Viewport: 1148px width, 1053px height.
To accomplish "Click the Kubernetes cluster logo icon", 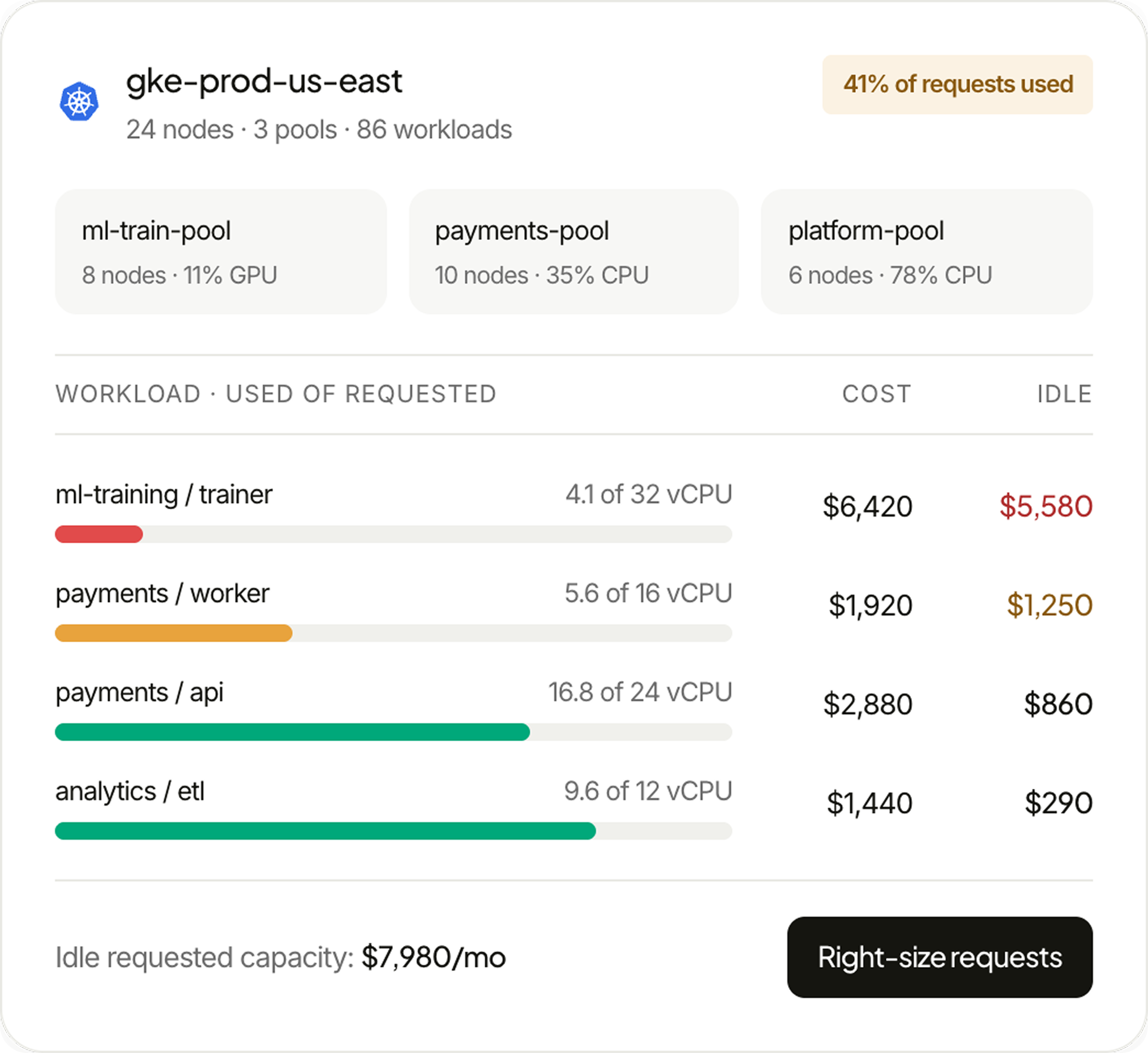I will point(79,102).
